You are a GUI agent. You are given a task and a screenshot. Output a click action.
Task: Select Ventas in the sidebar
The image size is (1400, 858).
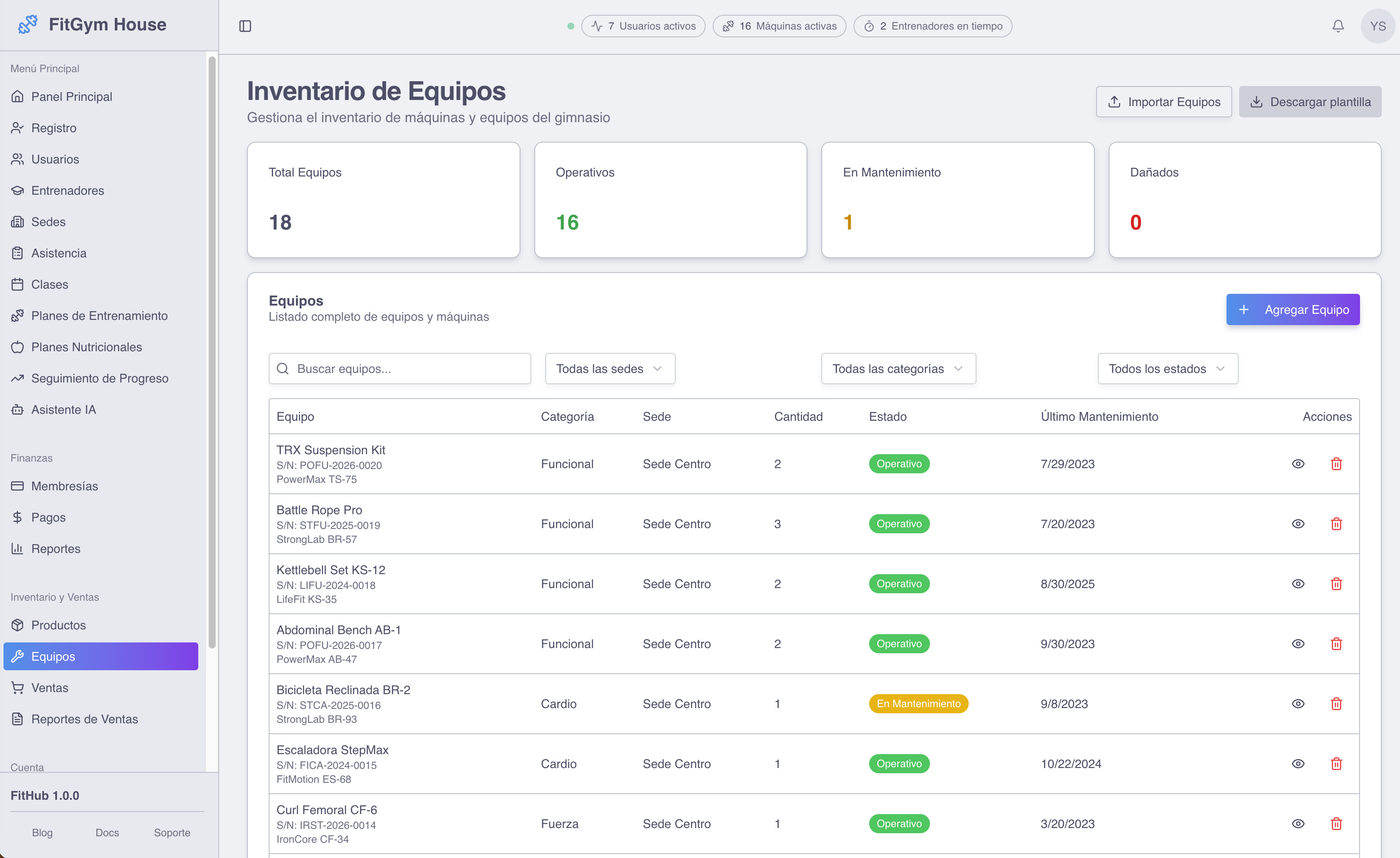50,688
